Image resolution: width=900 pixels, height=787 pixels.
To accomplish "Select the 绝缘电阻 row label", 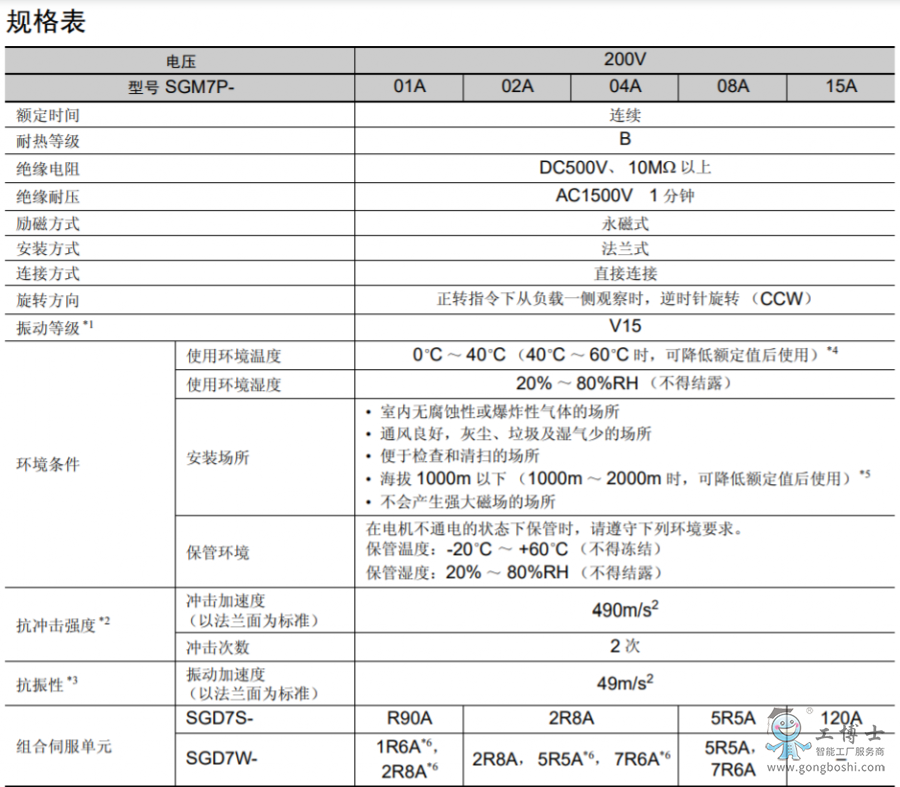I will pyautogui.click(x=48, y=169).
